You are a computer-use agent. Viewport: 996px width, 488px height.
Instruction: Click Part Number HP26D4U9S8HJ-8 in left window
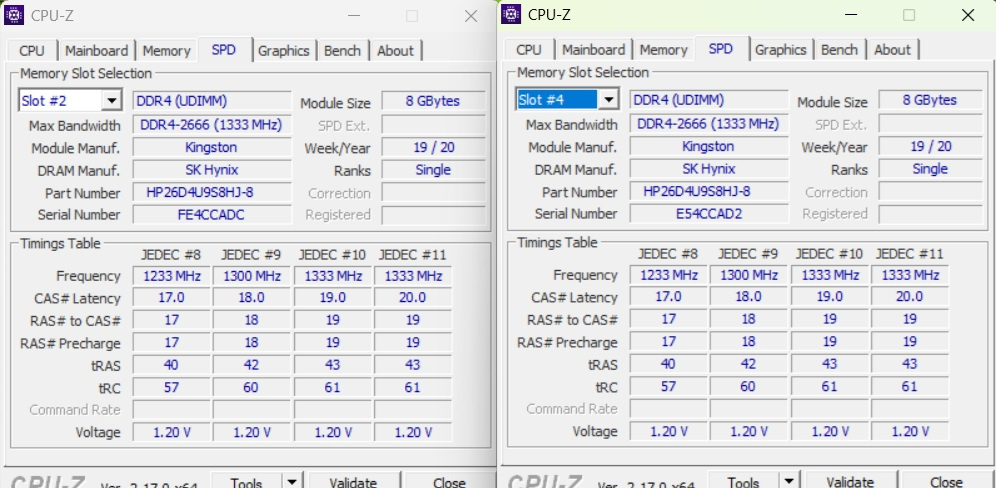[x=212, y=193]
